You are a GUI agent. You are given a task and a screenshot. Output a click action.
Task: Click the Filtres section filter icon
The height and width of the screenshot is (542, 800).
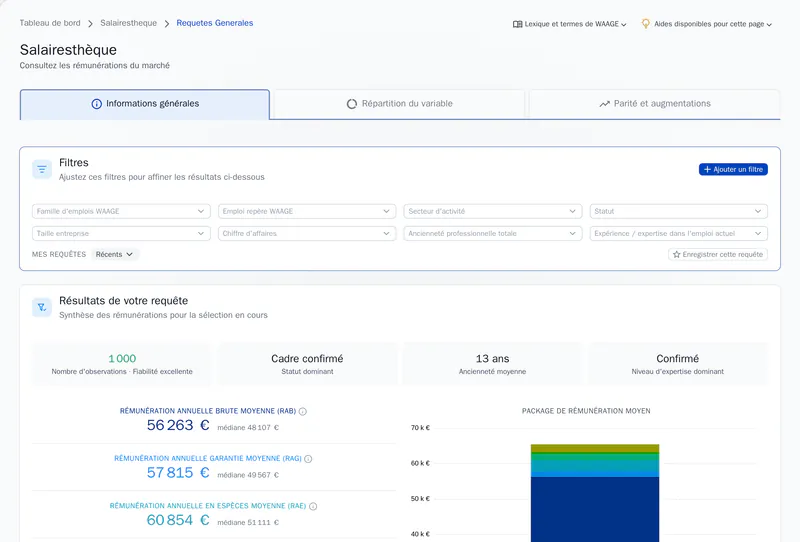[x=42, y=169]
